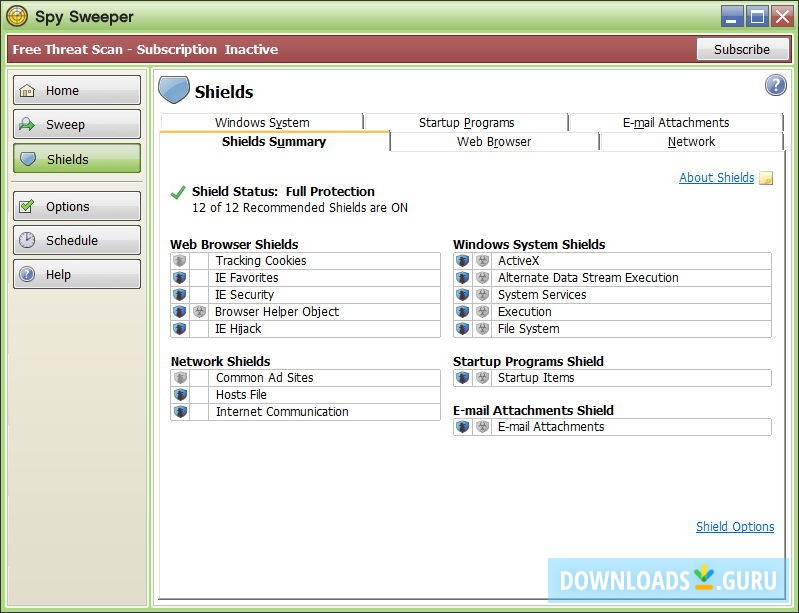The image size is (799, 613).
Task: Select the Hosts File label
Action: tap(241, 394)
